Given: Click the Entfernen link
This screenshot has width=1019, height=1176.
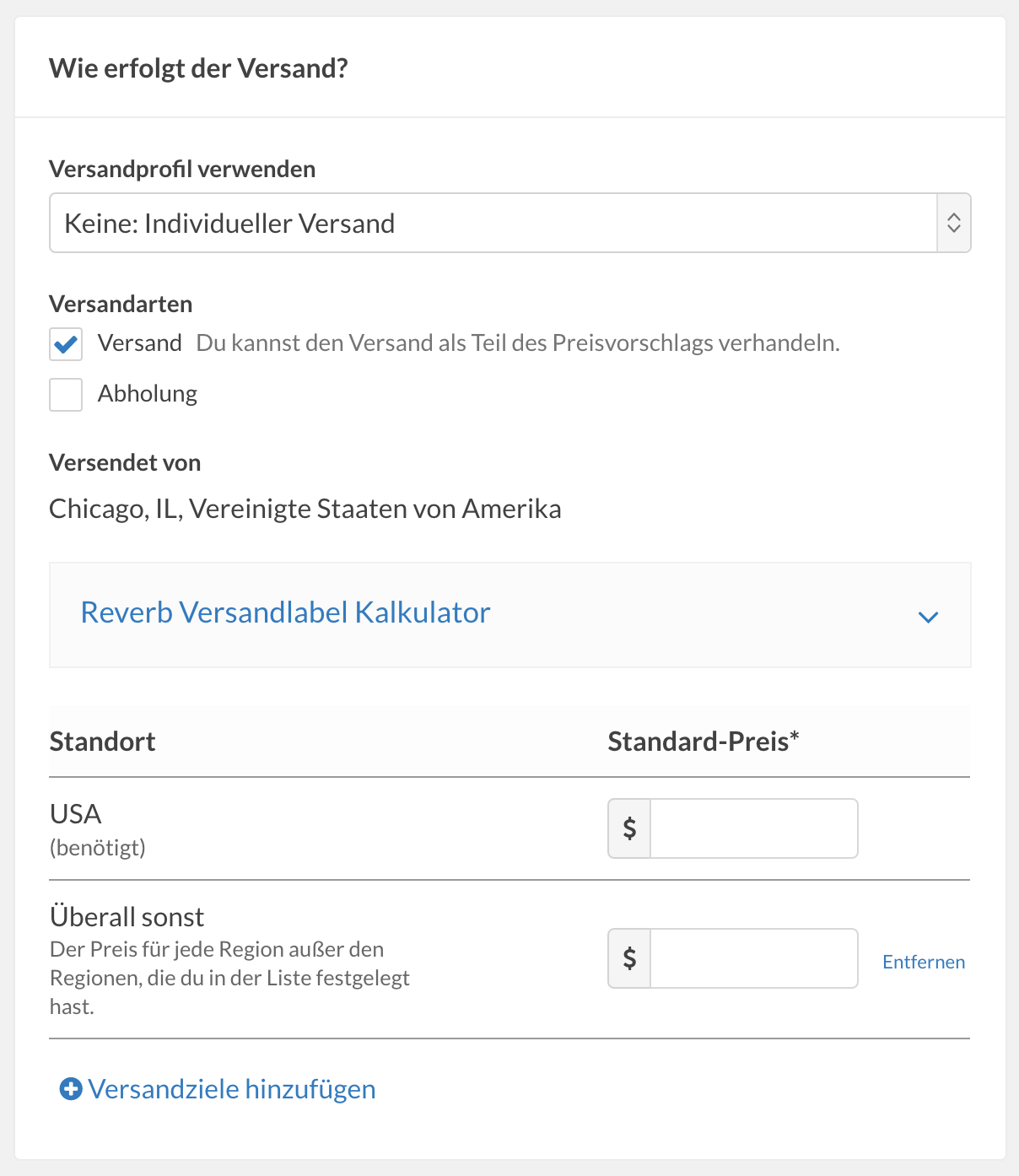Looking at the screenshot, I should click(924, 962).
